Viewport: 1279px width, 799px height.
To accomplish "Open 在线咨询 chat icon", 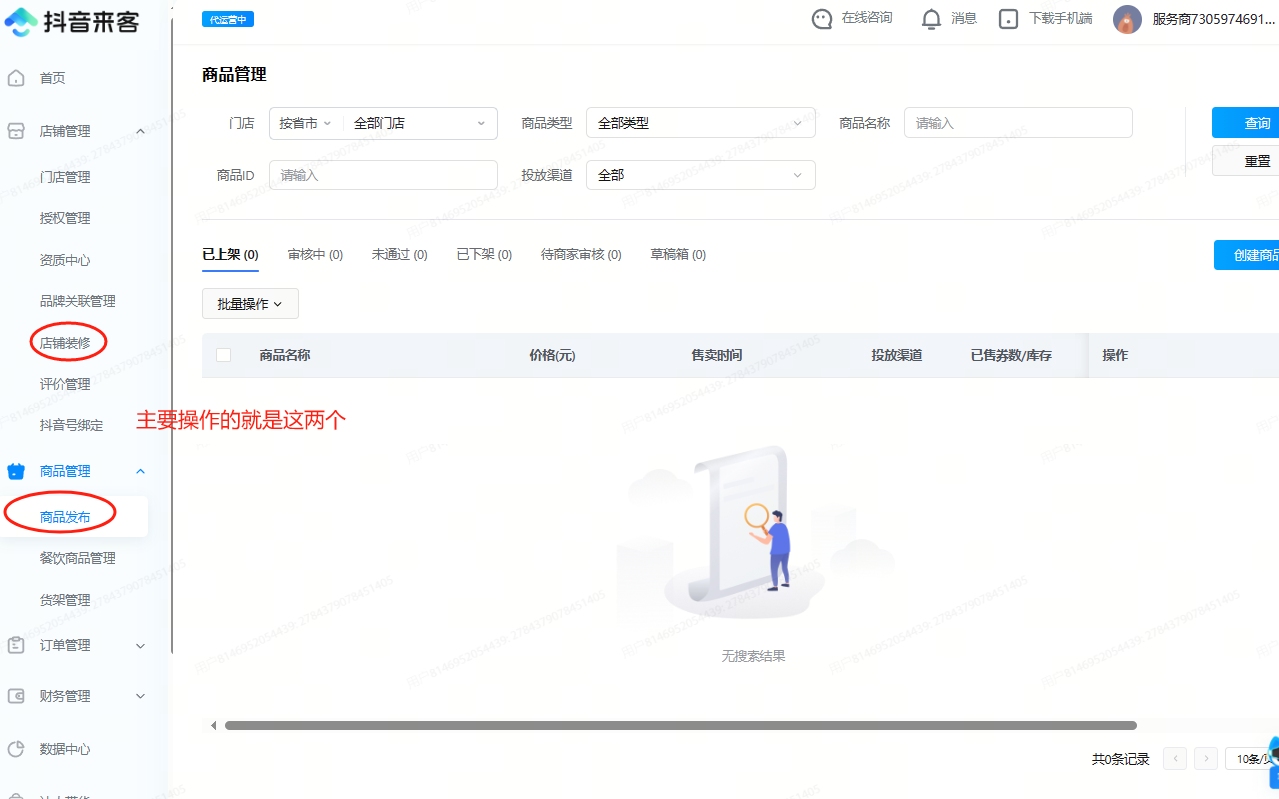I will [x=822, y=19].
